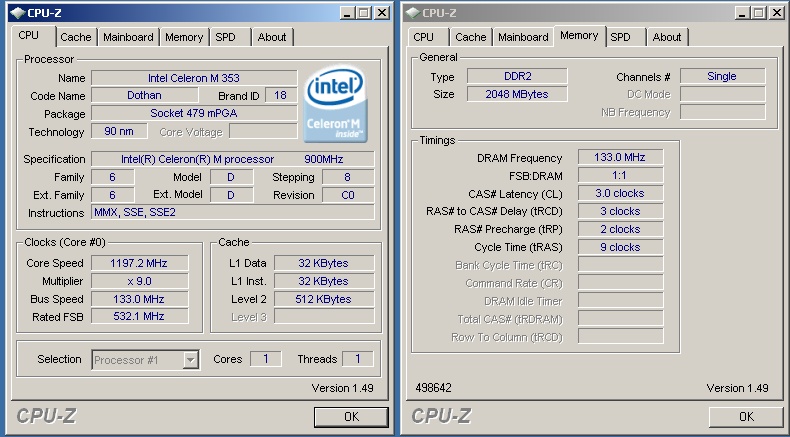Click the DRAM Frequency value '133.0 MHz'
The height and width of the screenshot is (437, 790).
click(620, 157)
